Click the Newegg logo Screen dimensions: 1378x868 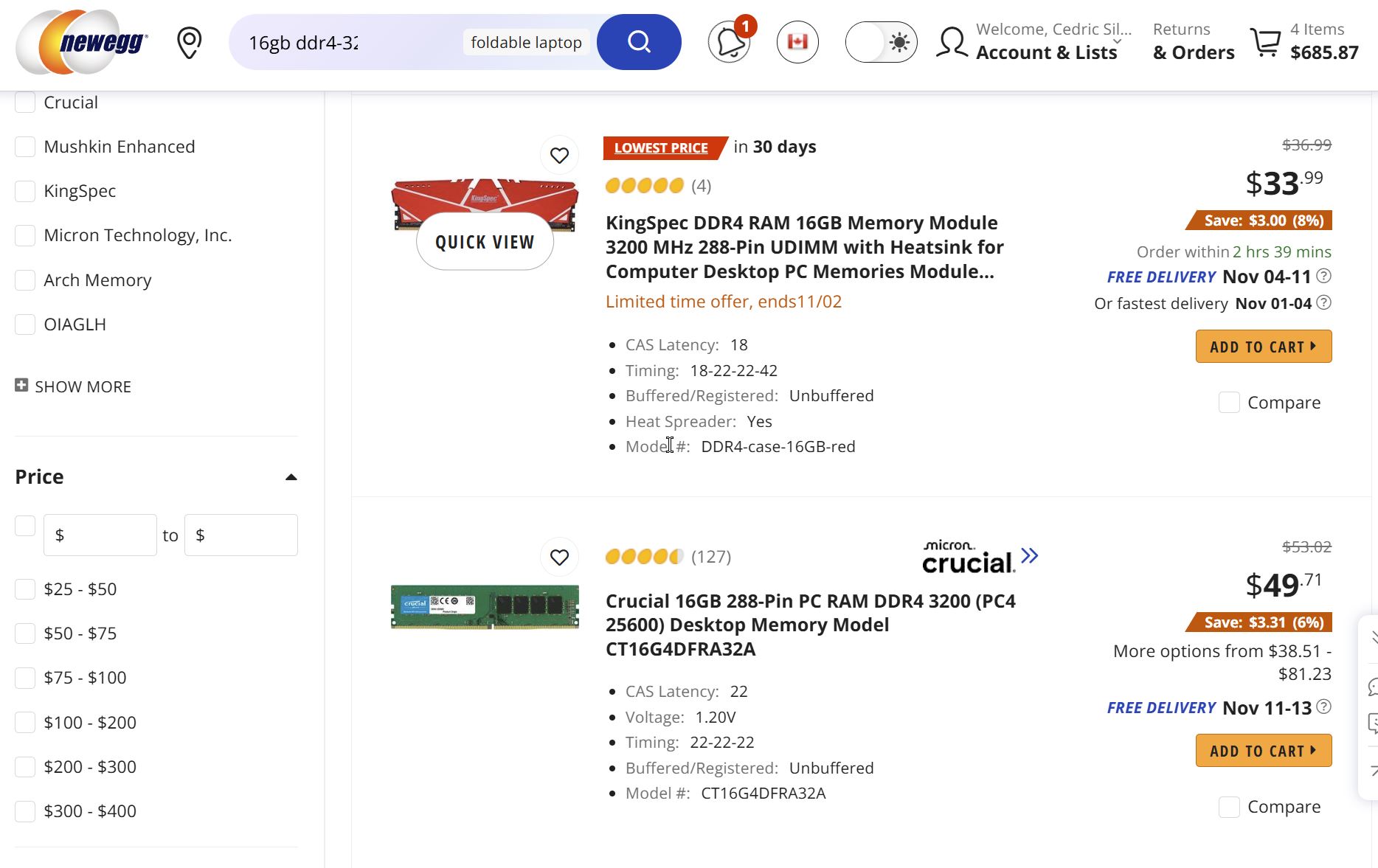(x=83, y=43)
